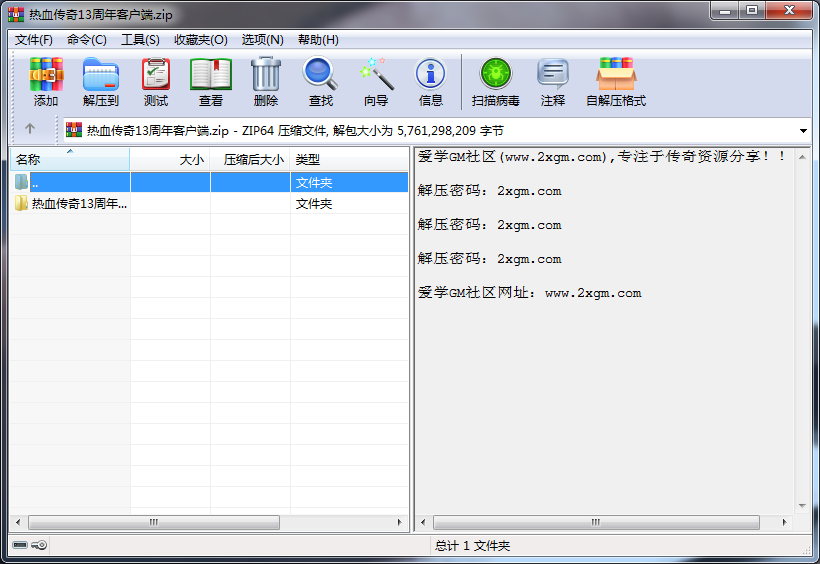This screenshot has width=820, height=564.
Task: Click 文件夹 type cell of 热血传奇13周年 row
Action: click(314, 204)
